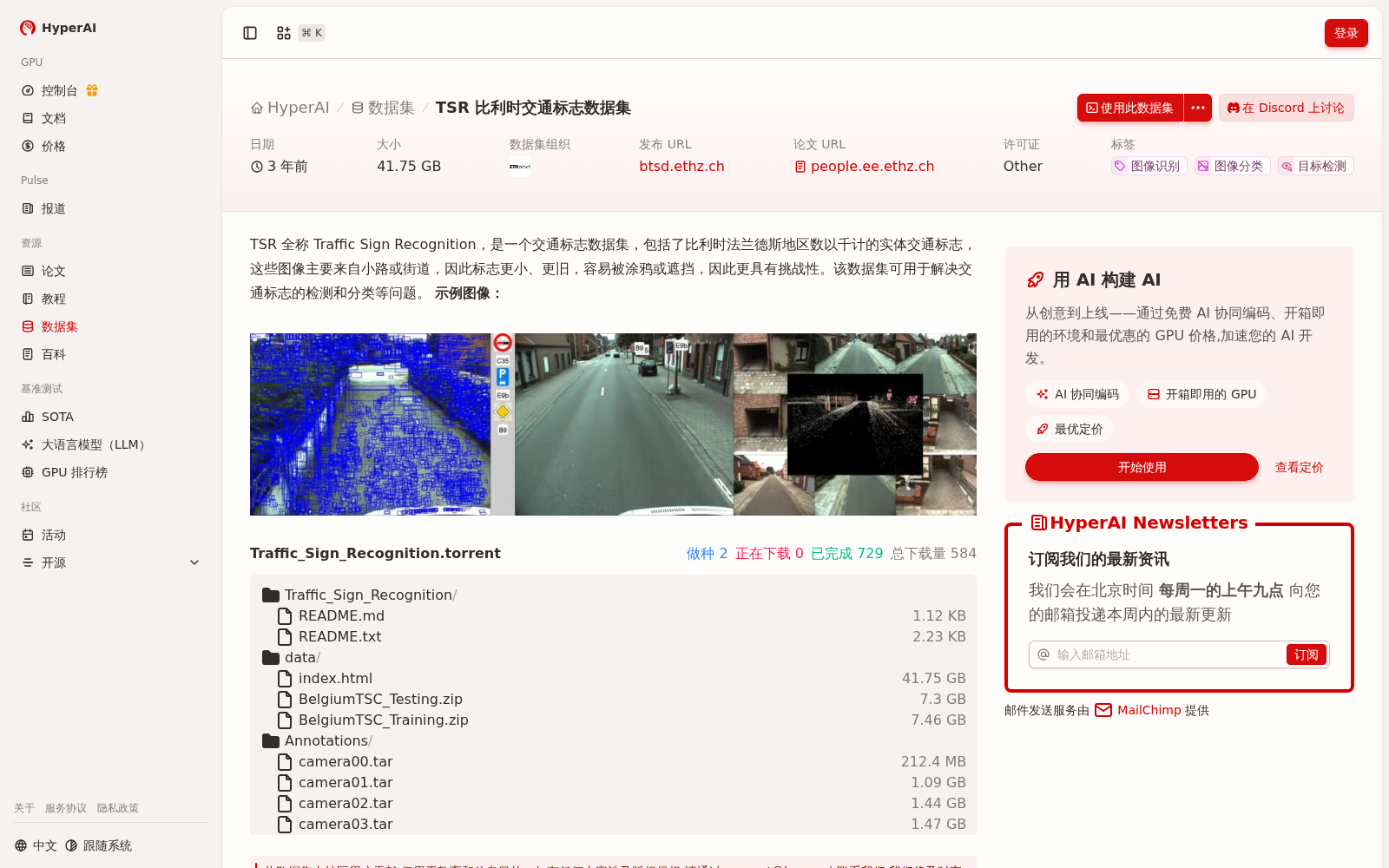
Task: Open GPU 排行榜 in the sidebar
Action: (75, 472)
